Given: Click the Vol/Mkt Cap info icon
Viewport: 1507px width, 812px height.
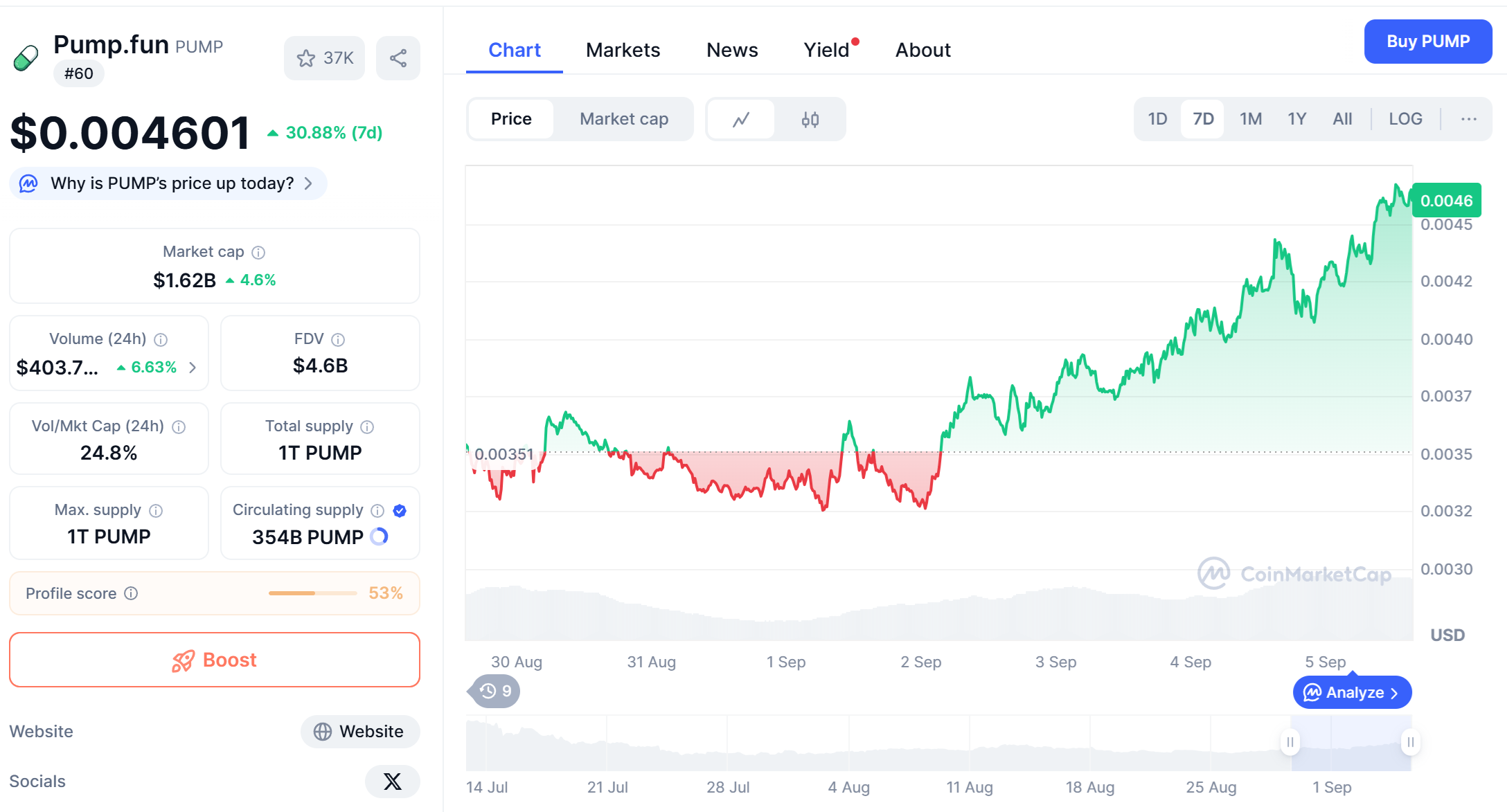Looking at the screenshot, I should pos(179,427).
